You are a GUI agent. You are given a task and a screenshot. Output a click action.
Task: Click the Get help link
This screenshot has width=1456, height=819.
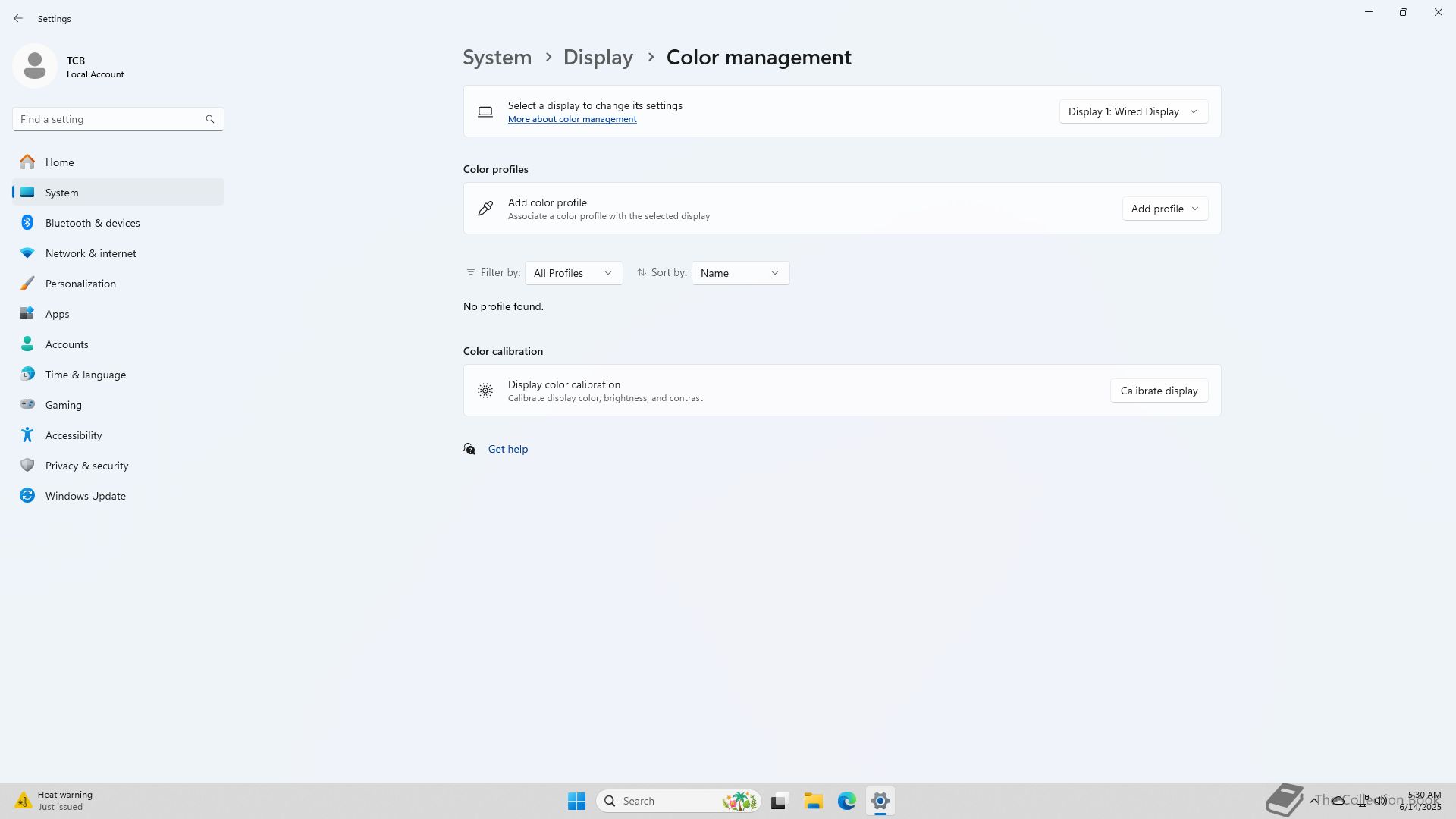tap(507, 449)
